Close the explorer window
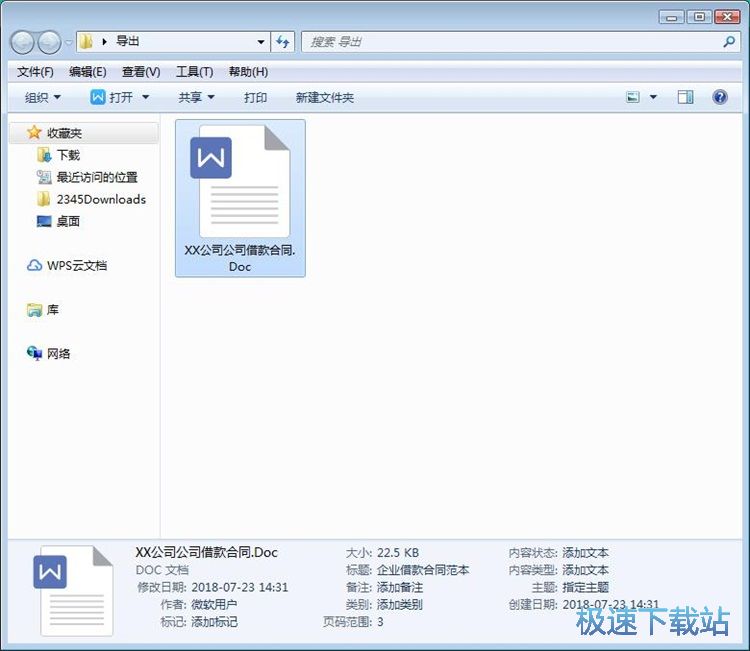The width and height of the screenshot is (750, 651). (728, 17)
